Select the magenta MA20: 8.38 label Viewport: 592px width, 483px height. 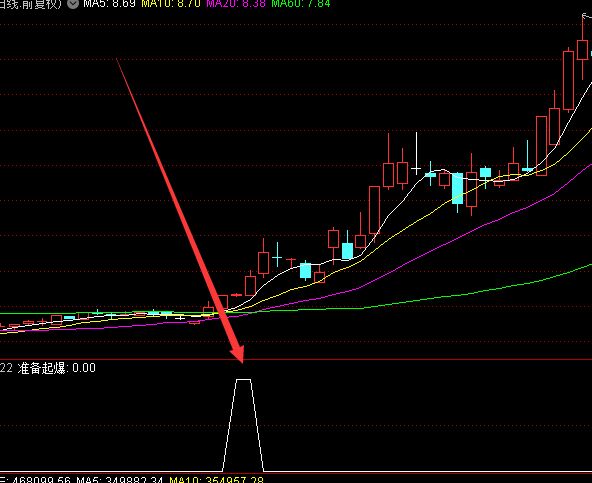coord(236,4)
